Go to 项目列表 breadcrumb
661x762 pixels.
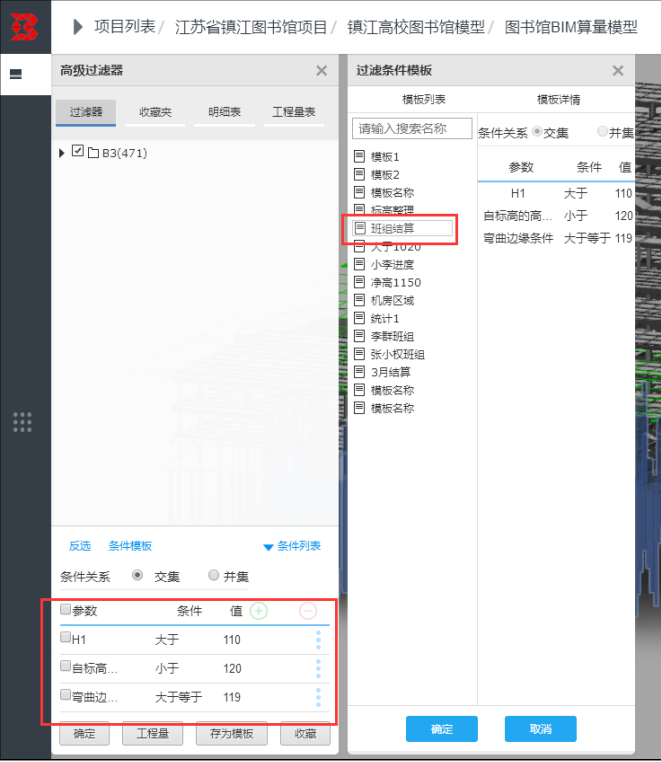(x=125, y=27)
